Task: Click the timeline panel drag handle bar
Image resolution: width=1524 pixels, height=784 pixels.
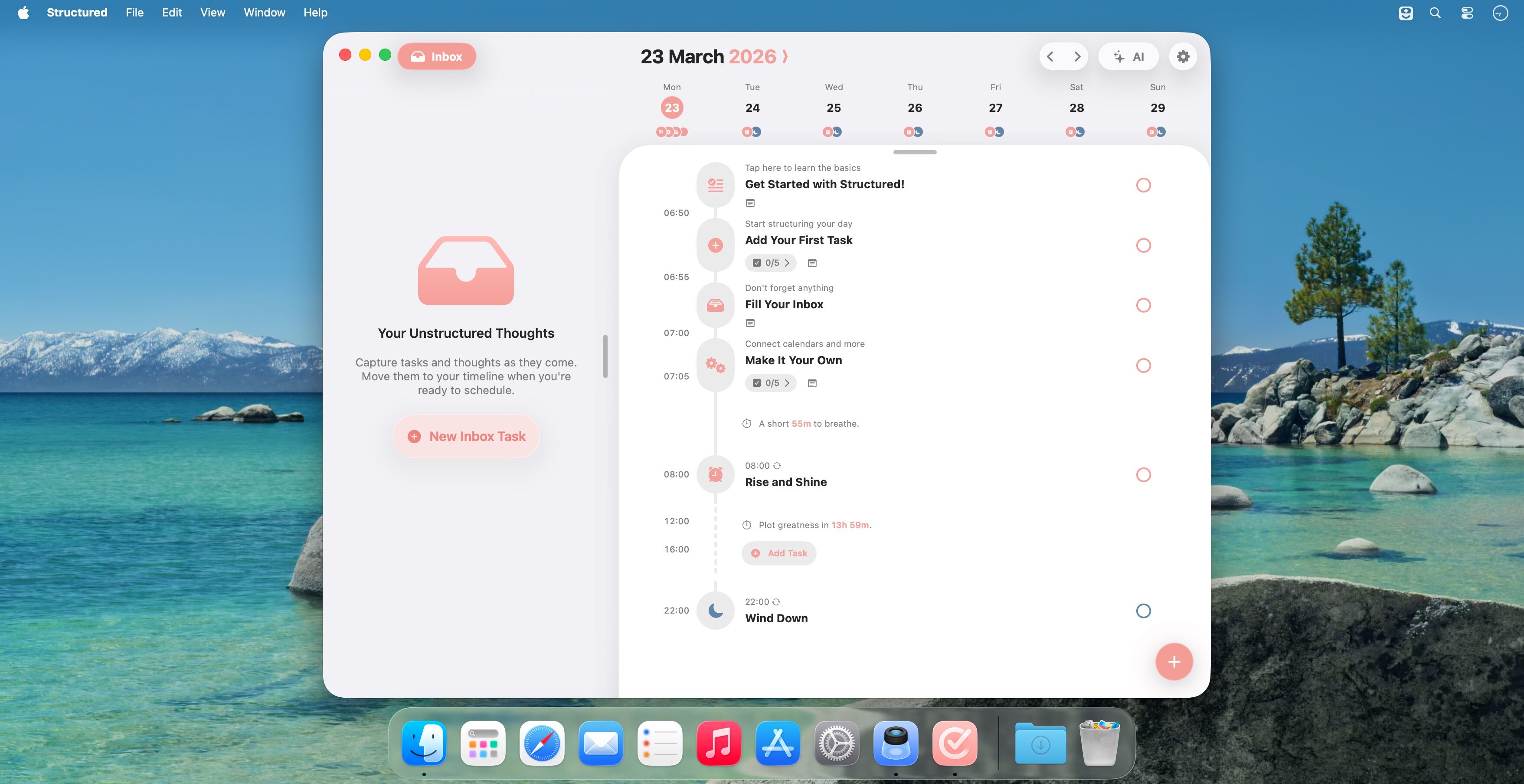Action: point(915,152)
